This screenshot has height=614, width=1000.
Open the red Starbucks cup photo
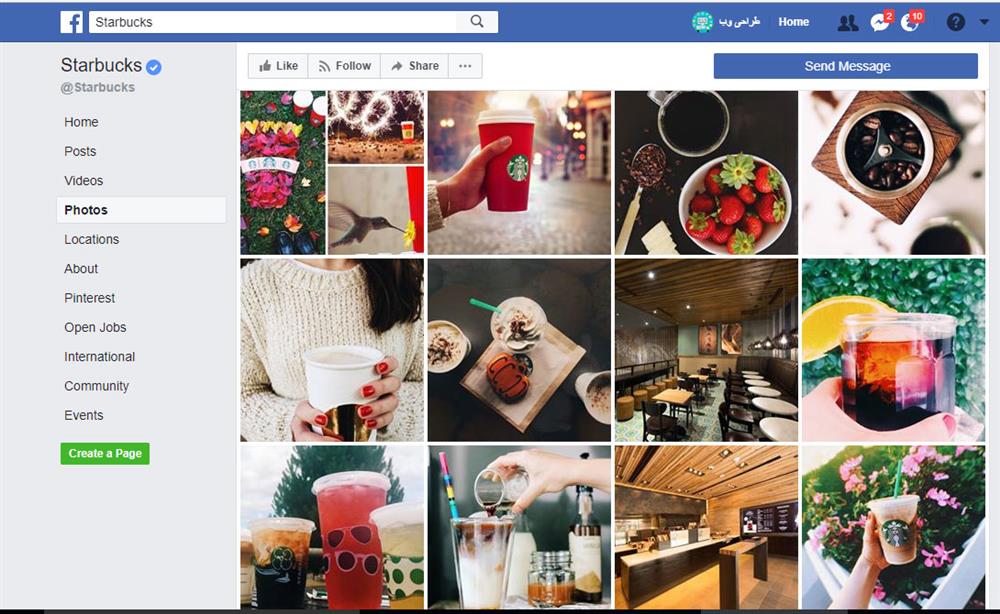(519, 173)
